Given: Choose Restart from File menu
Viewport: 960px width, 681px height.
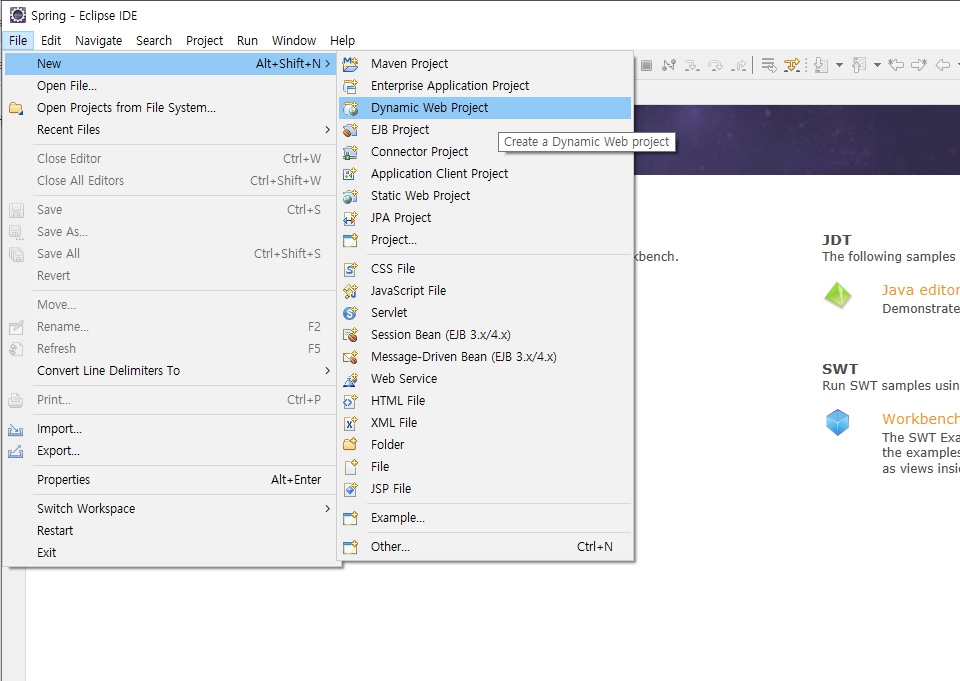Looking at the screenshot, I should pos(171,531).
